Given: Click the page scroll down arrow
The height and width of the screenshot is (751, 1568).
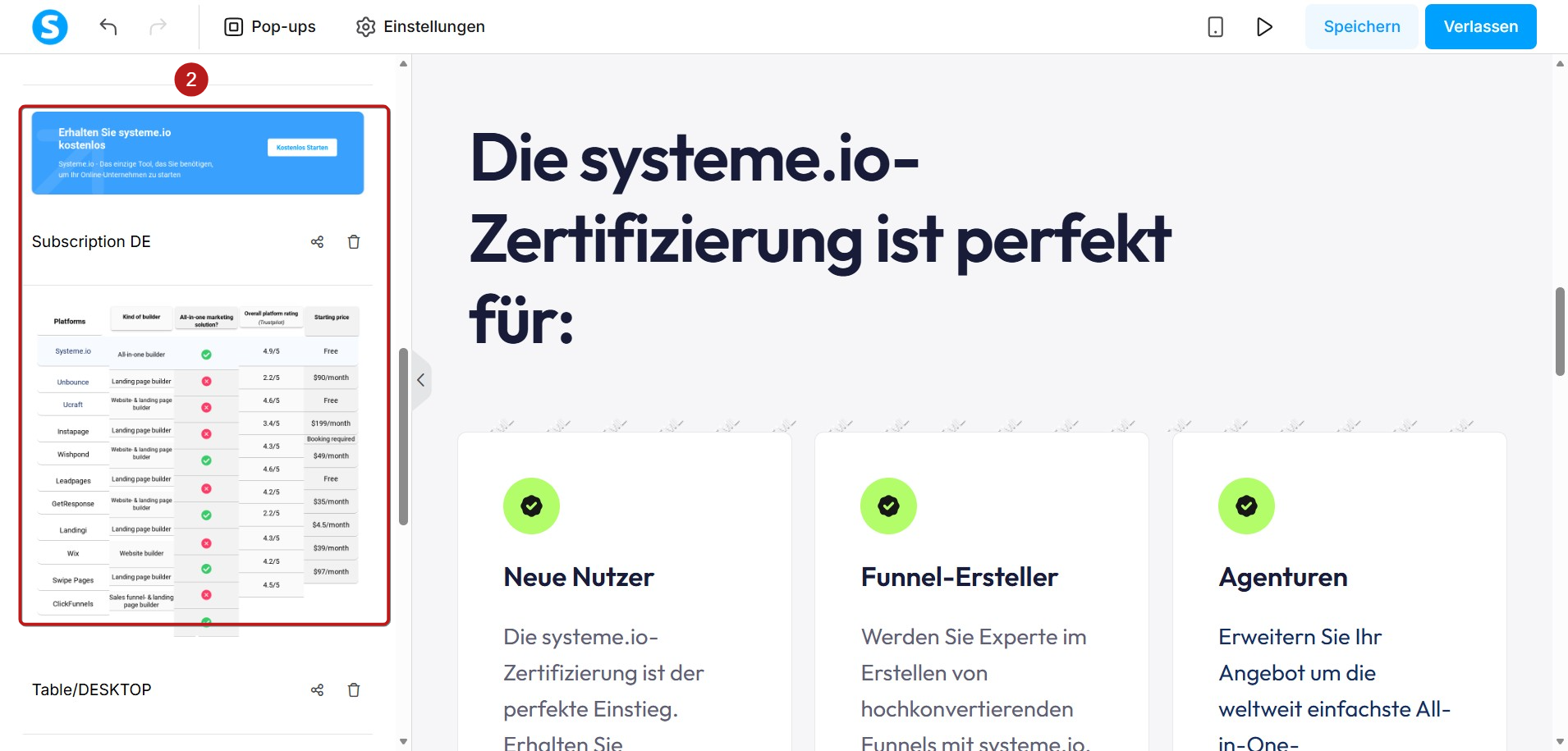Looking at the screenshot, I should pyautogui.click(x=1560, y=741).
